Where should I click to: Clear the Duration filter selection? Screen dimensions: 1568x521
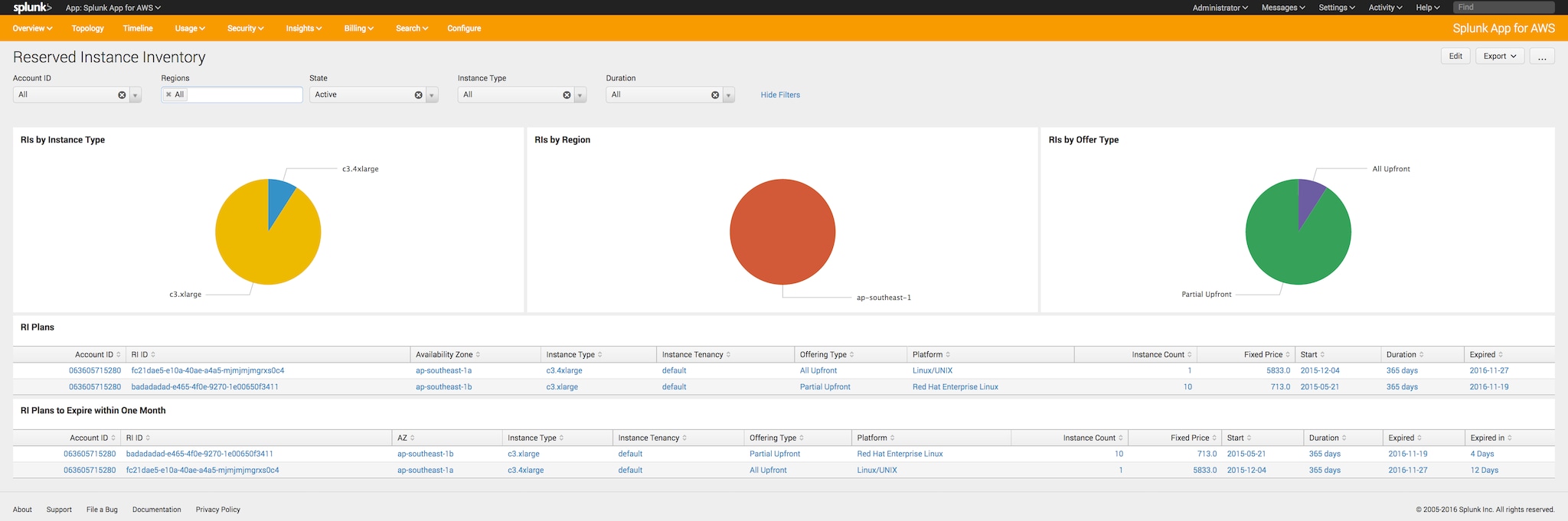click(x=715, y=95)
